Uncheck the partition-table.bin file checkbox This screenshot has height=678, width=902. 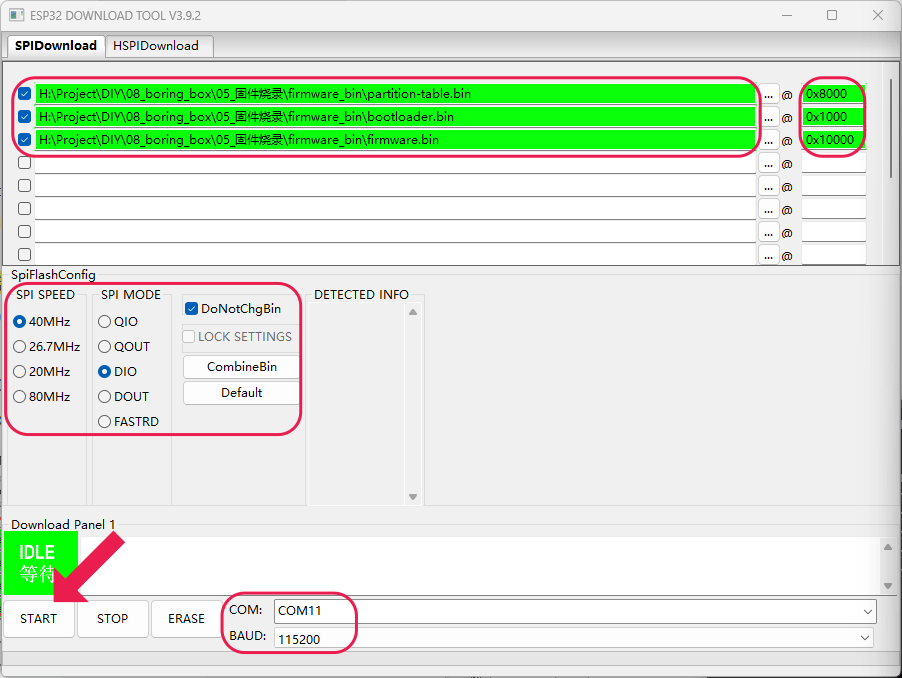click(x=24, y=94)
